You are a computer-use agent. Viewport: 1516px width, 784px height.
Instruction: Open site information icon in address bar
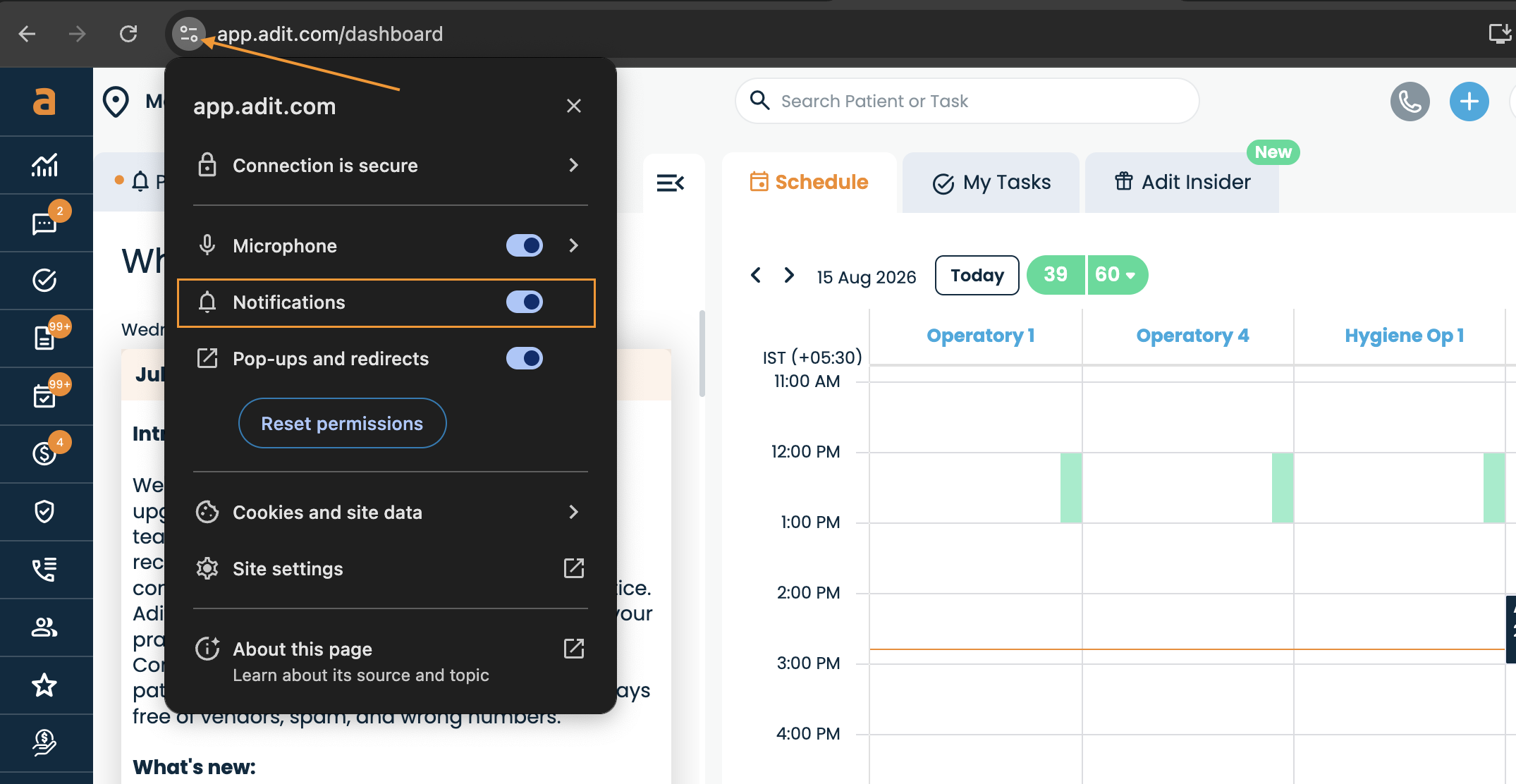(188, 33)
